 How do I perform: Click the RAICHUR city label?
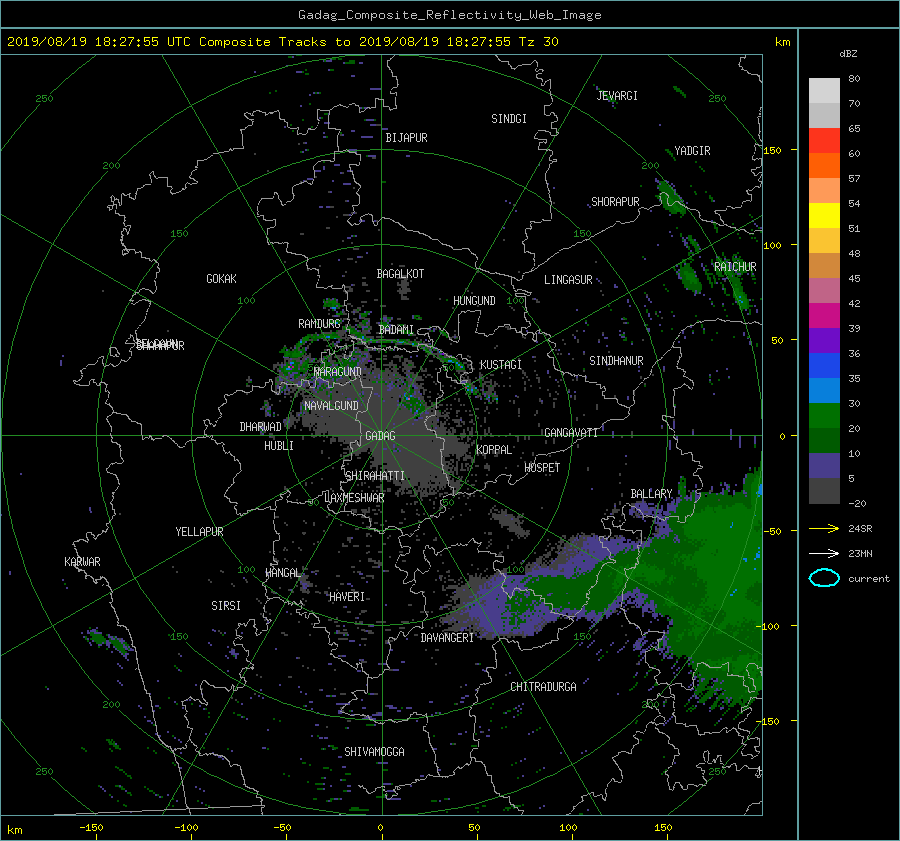tap(735, 267)
